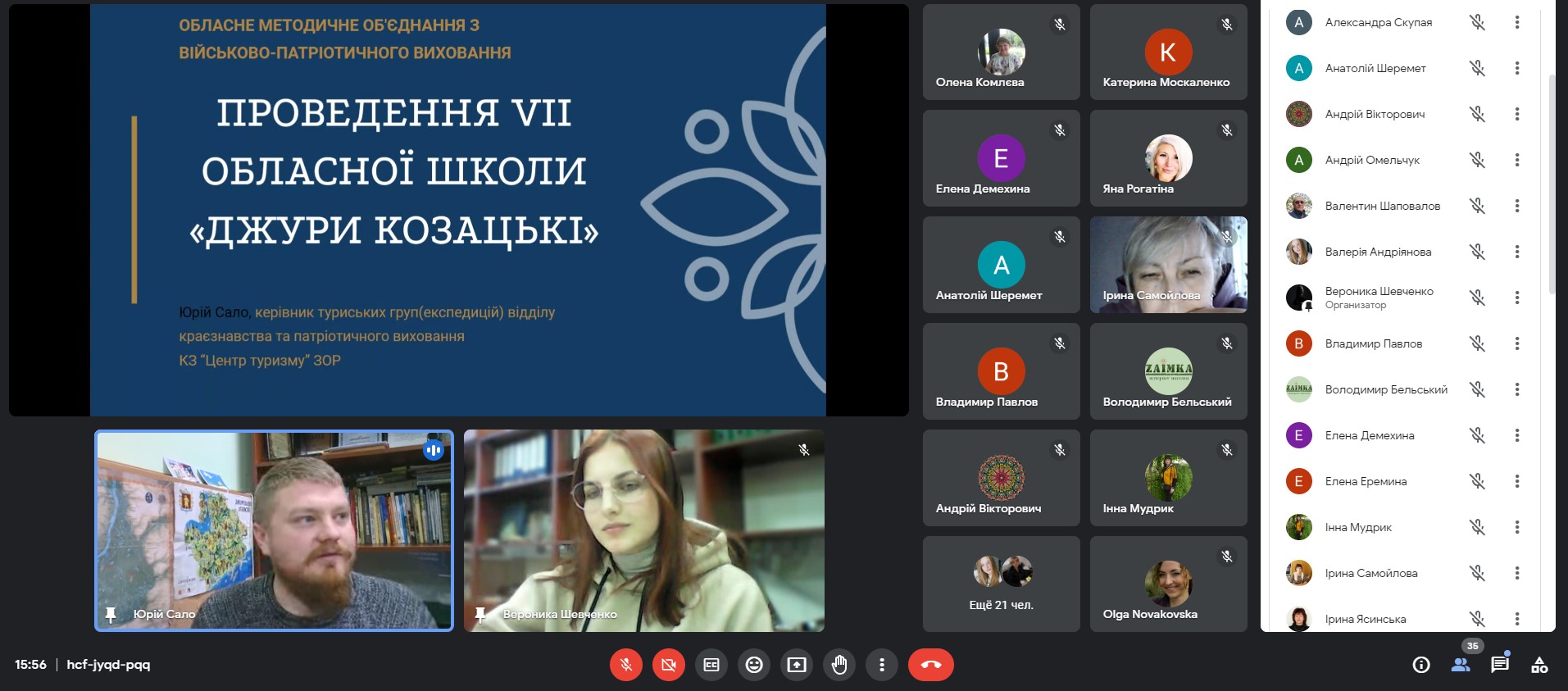Open the 'Ещё 21 чел.' participants tile
Screen dimensions: 1568x691
[1001, 584]
